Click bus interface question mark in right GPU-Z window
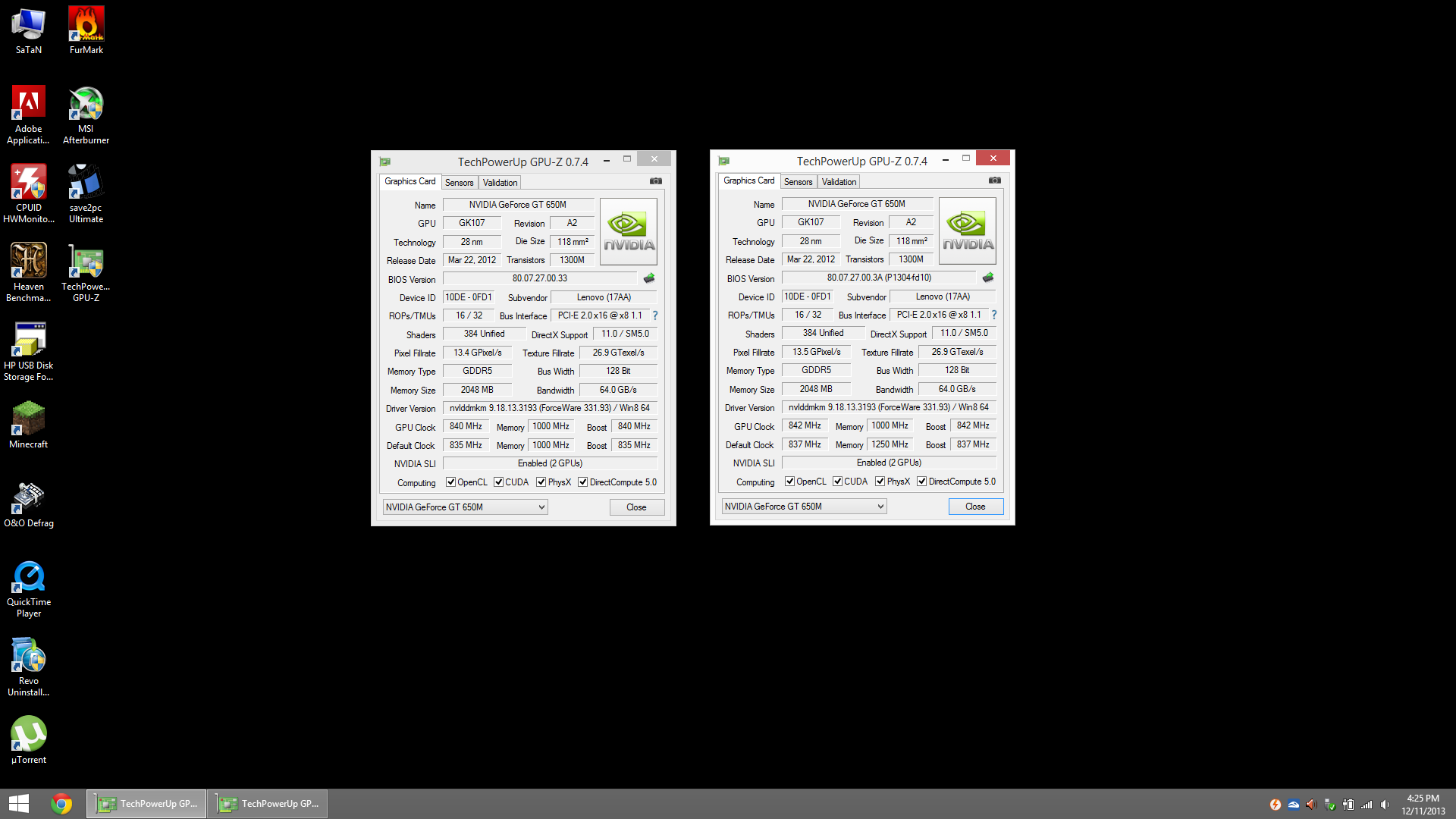 pyautogui.click(x=994, y=315)
